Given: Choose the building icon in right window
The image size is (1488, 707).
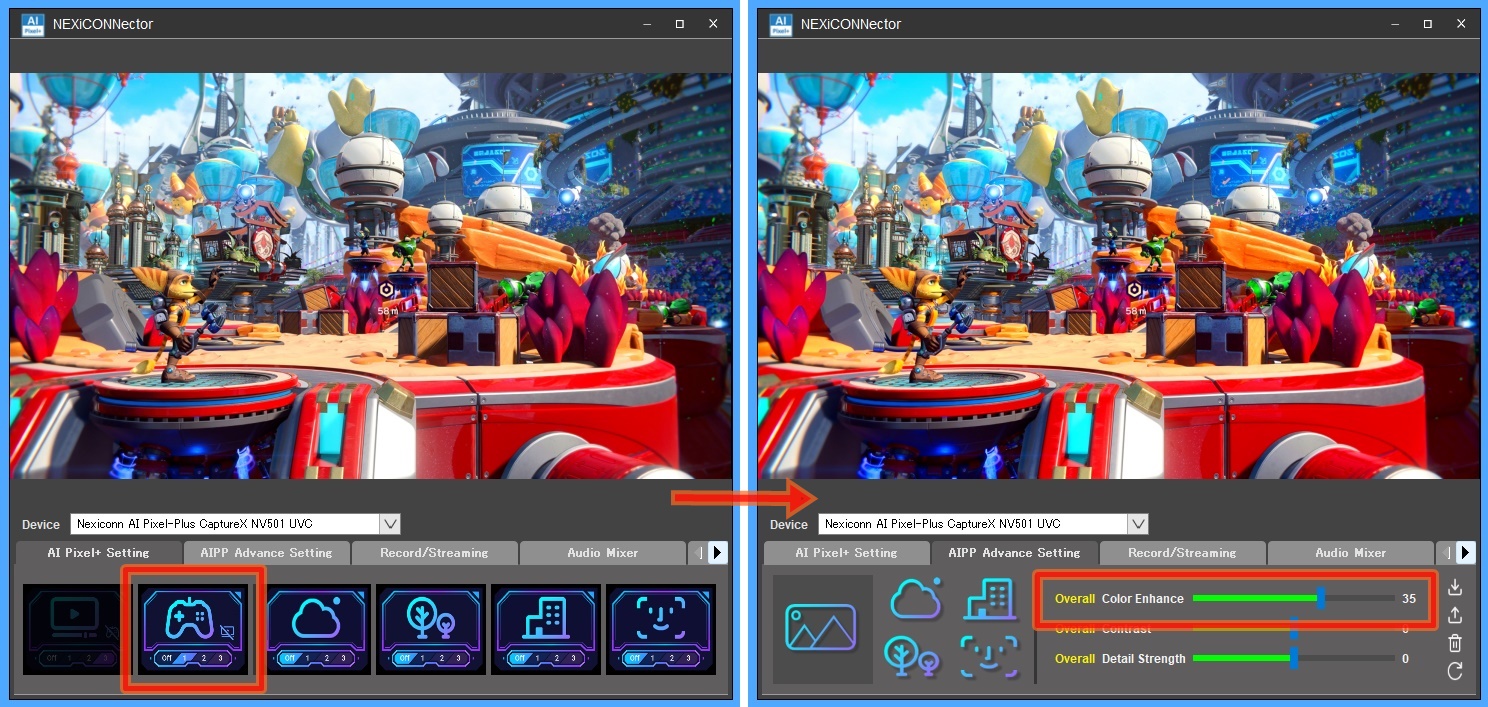Looking at the screenshot, I should 989,598.
